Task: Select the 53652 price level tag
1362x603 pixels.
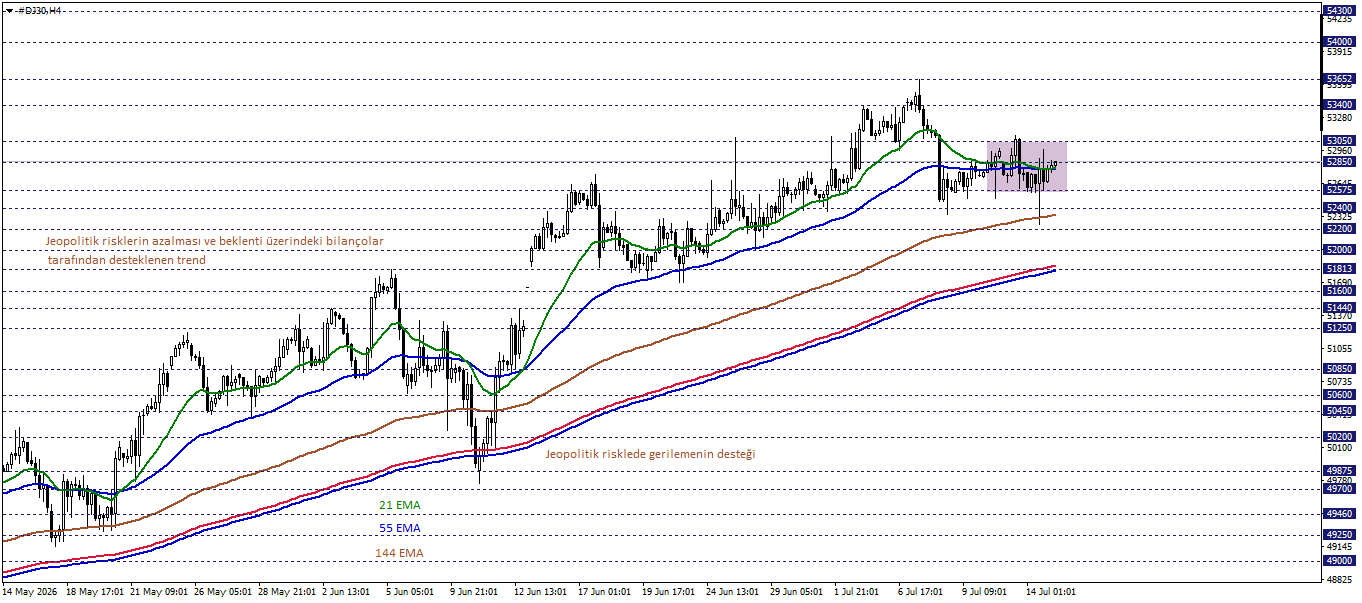Action: click(x=1339, y=78)
